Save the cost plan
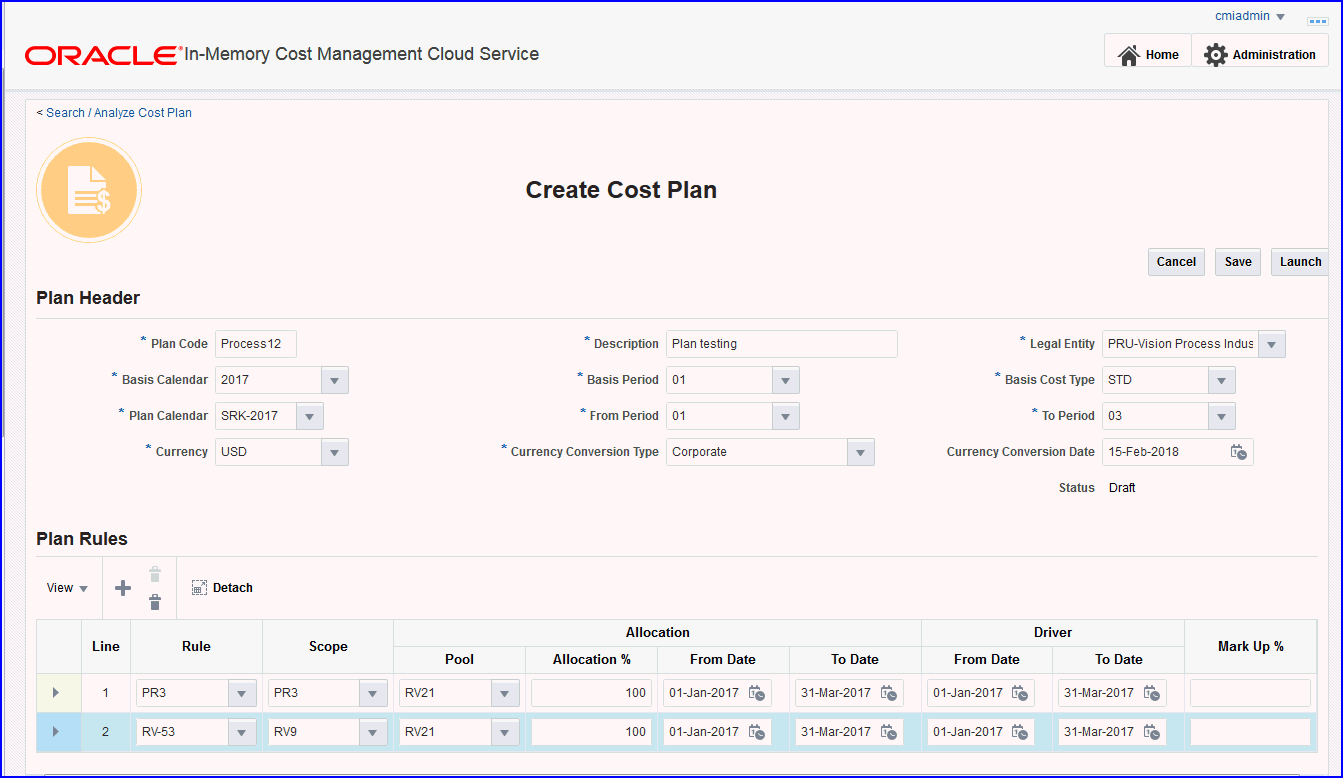This screenshot has height=778, width=1343. (x=1238, y=262)
